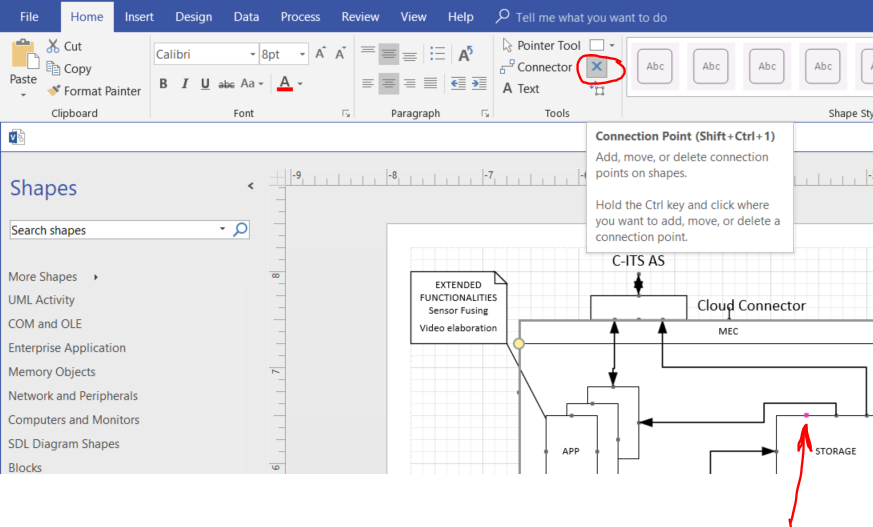
Task: Click the Decrease Indent icon
Action: tap(458, 84)
